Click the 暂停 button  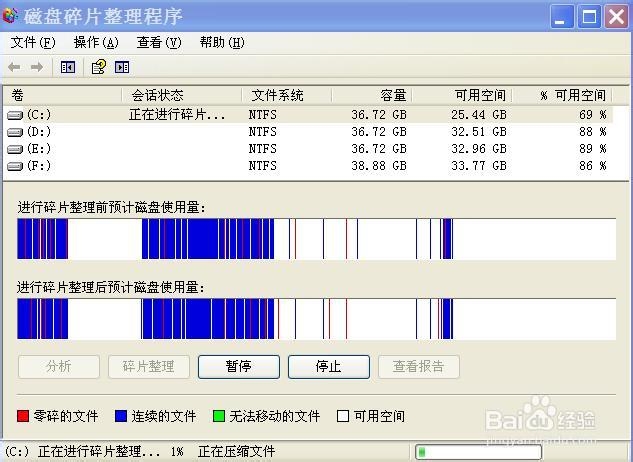pyautogui.click(x=239, y=367)
